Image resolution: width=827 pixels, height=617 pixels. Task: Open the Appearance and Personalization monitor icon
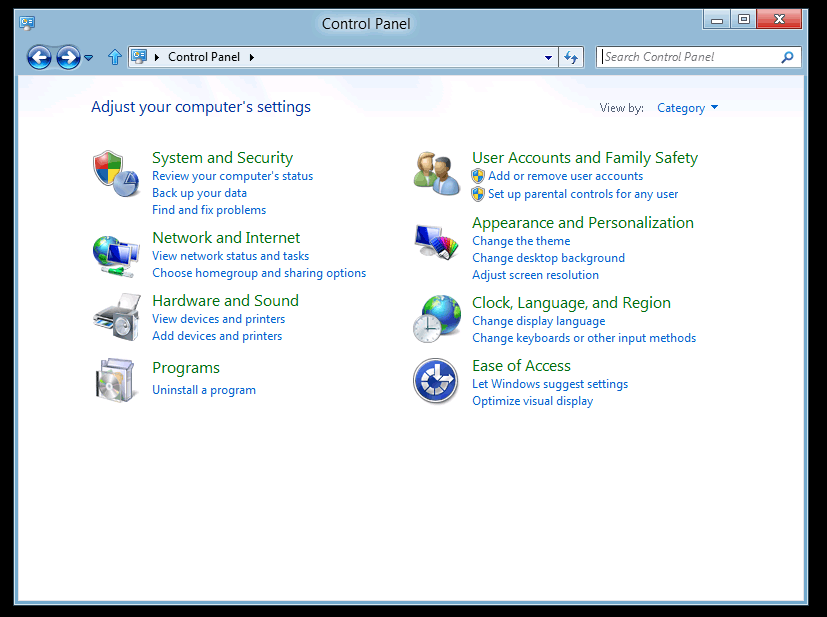[436, 242]
